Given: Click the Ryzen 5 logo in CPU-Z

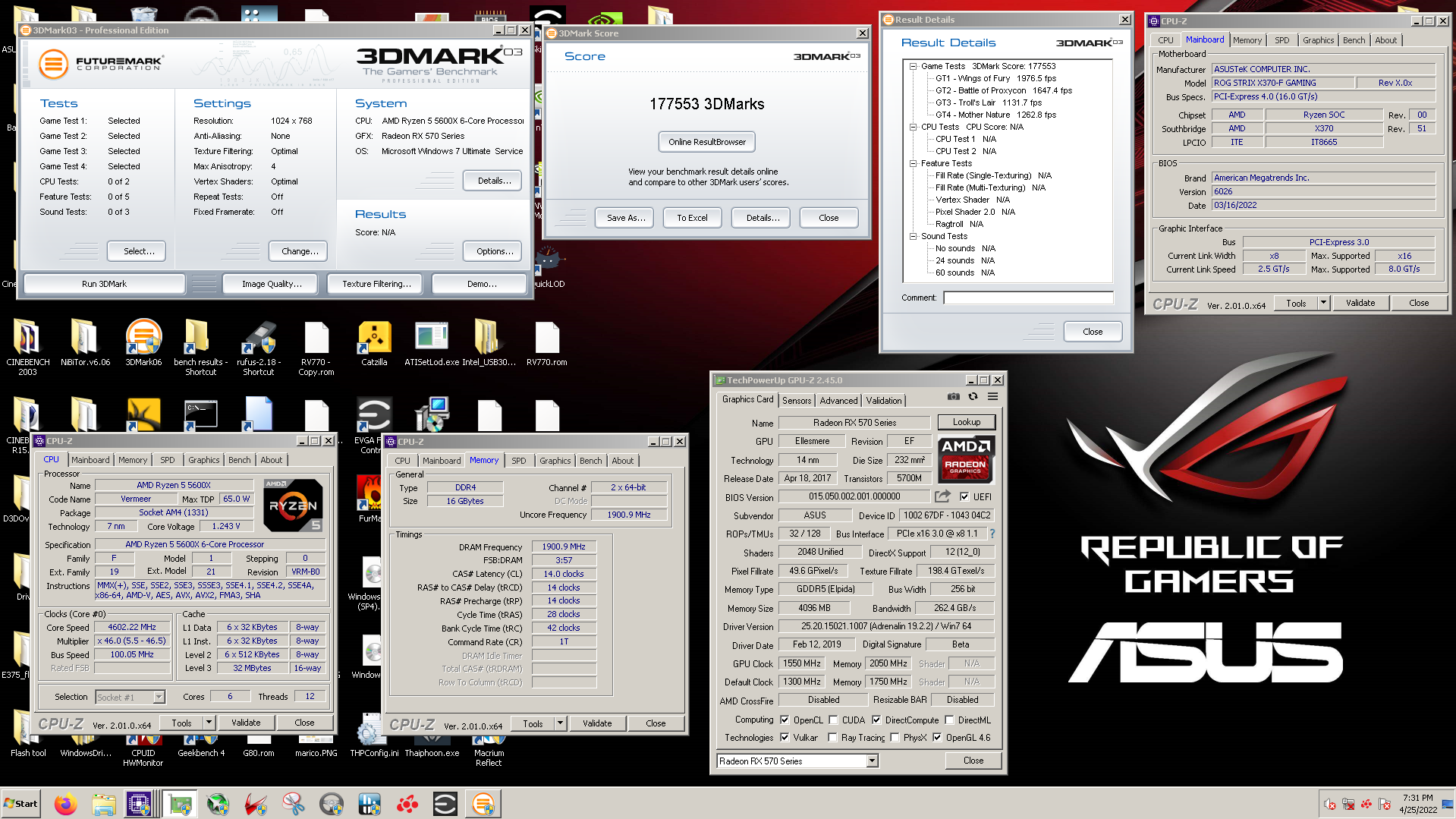Looking at the screenshot, I should 293,506.
